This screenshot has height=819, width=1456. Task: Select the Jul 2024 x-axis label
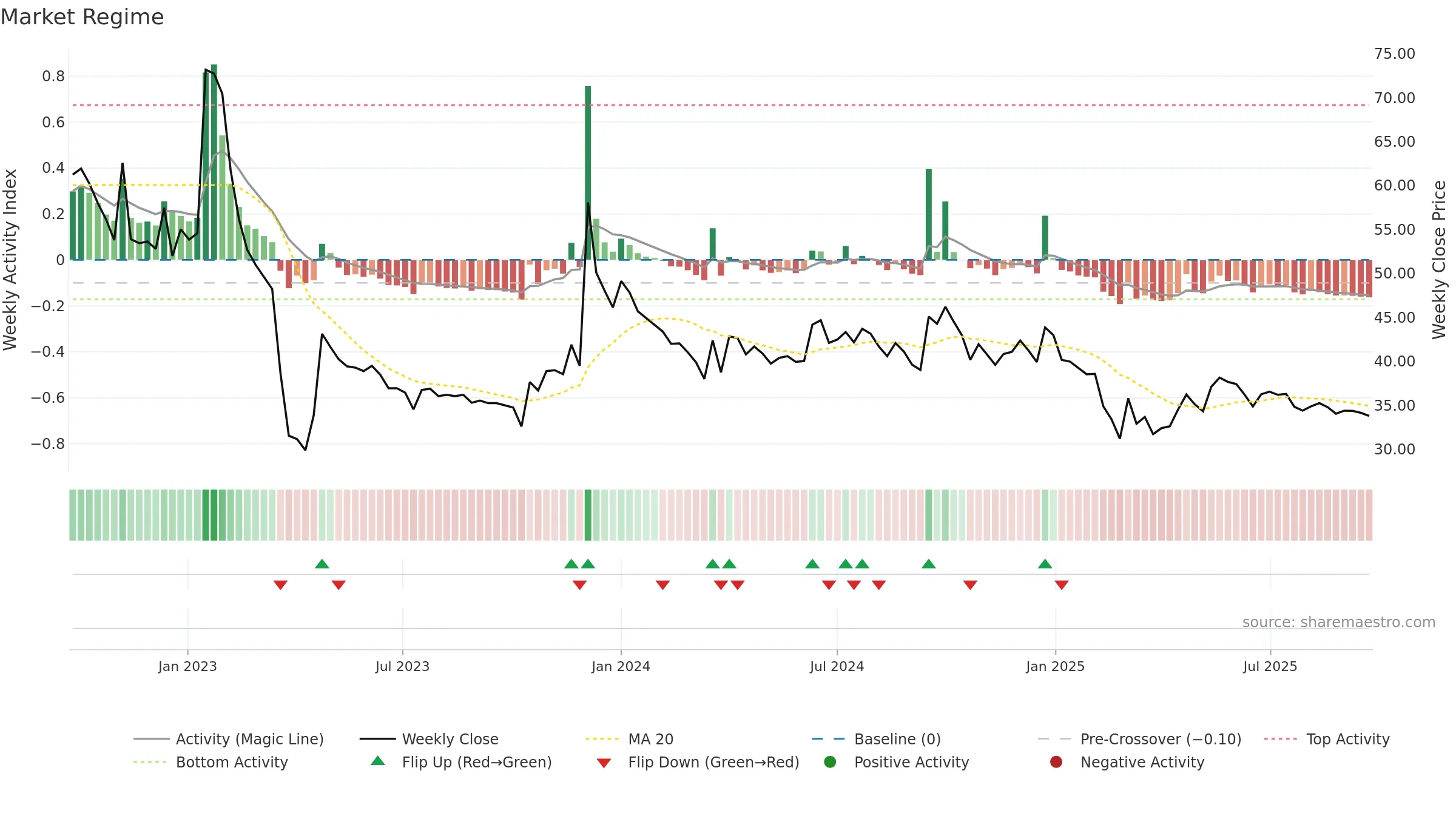[837, 666]
